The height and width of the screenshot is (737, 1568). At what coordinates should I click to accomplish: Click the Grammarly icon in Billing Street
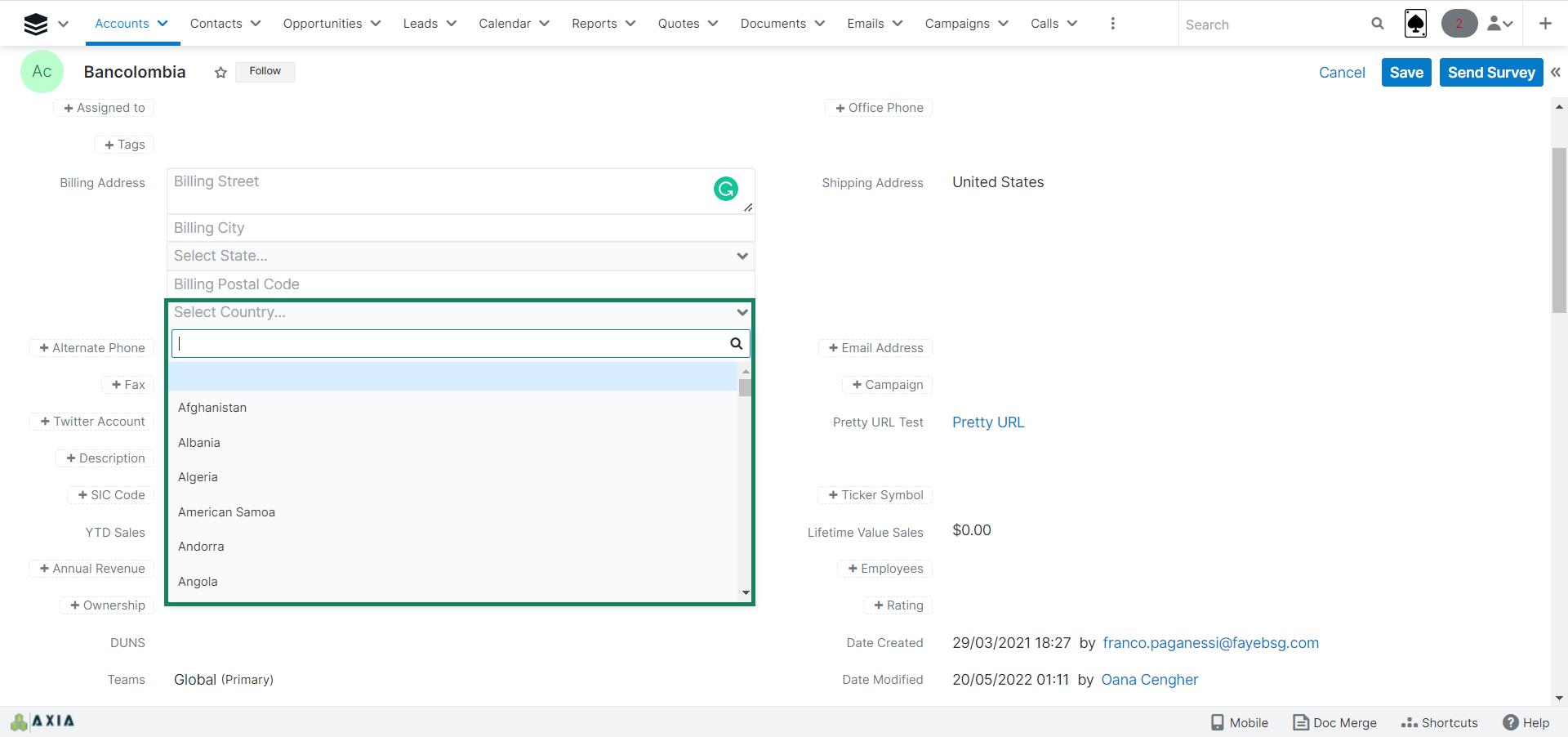[x=726, y=189]
